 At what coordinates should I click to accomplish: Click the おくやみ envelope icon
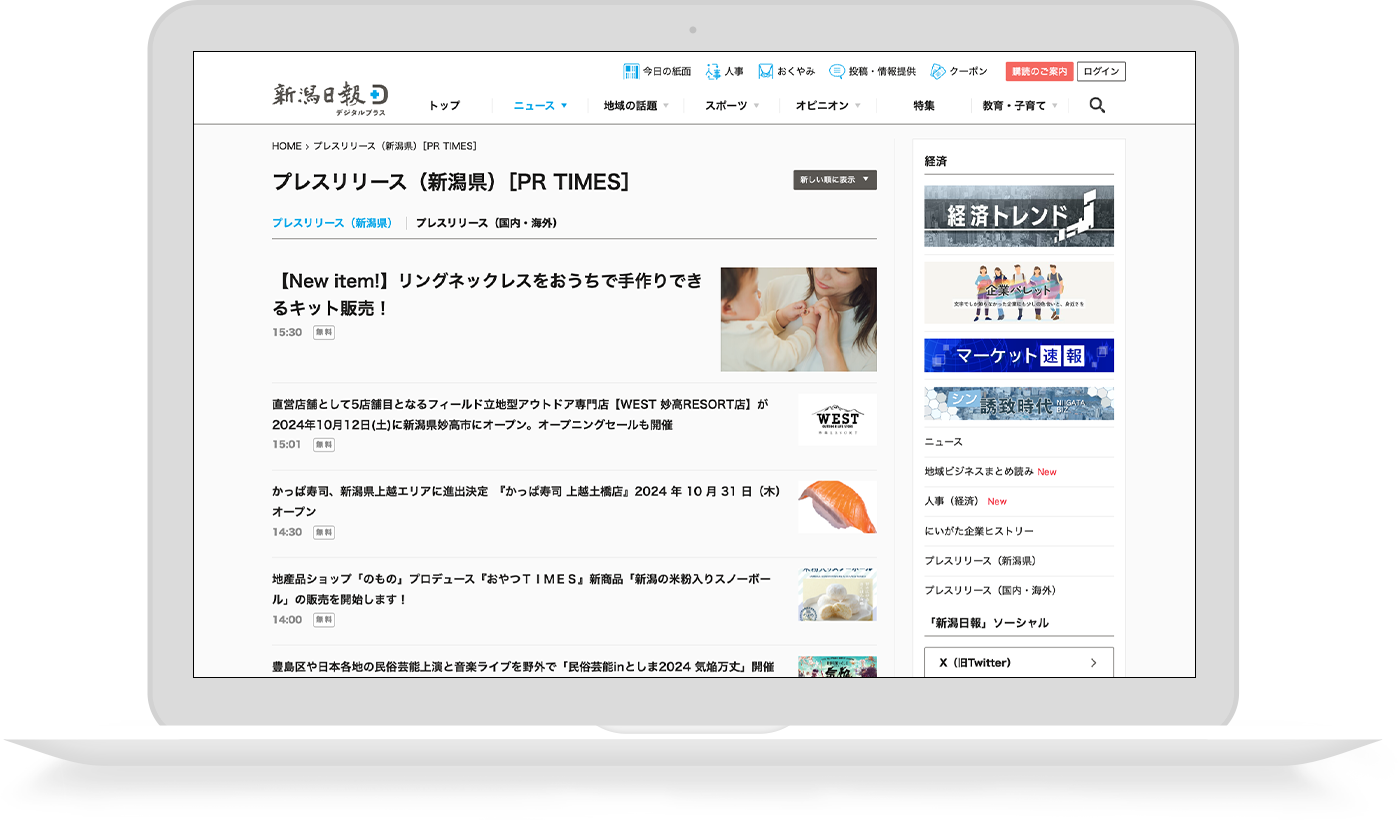pos(766,72)
